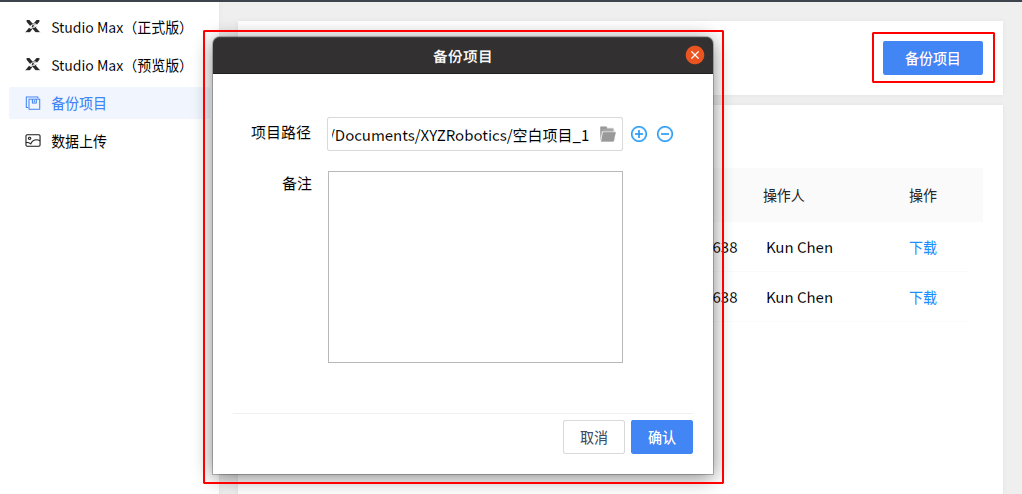Click the 项目路径 label

point(281,133)
